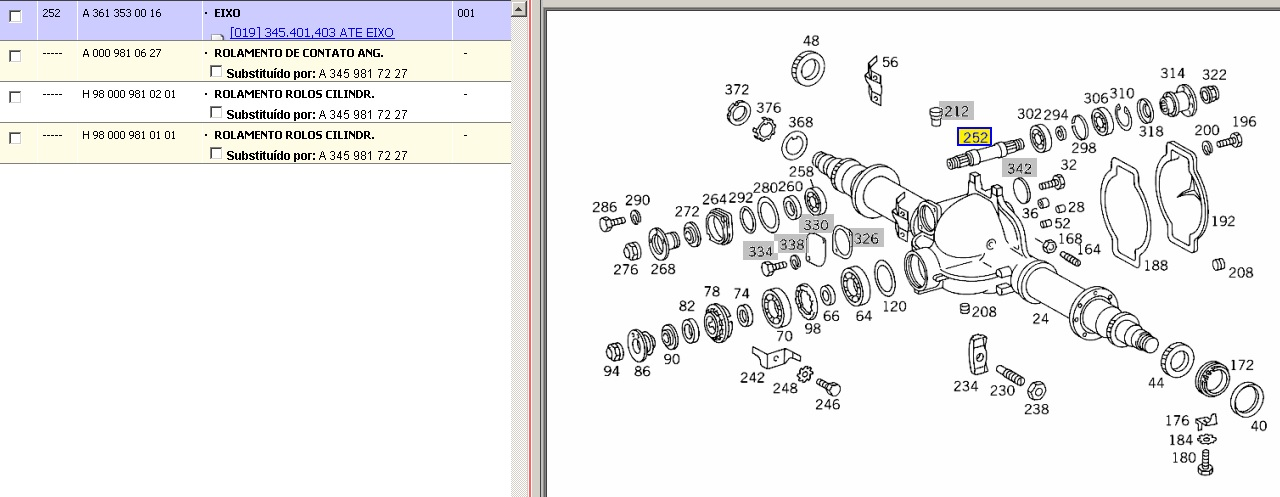Select gray callout 212 in the diagram
Screen dimensions: 1280x497
point(956,111)
